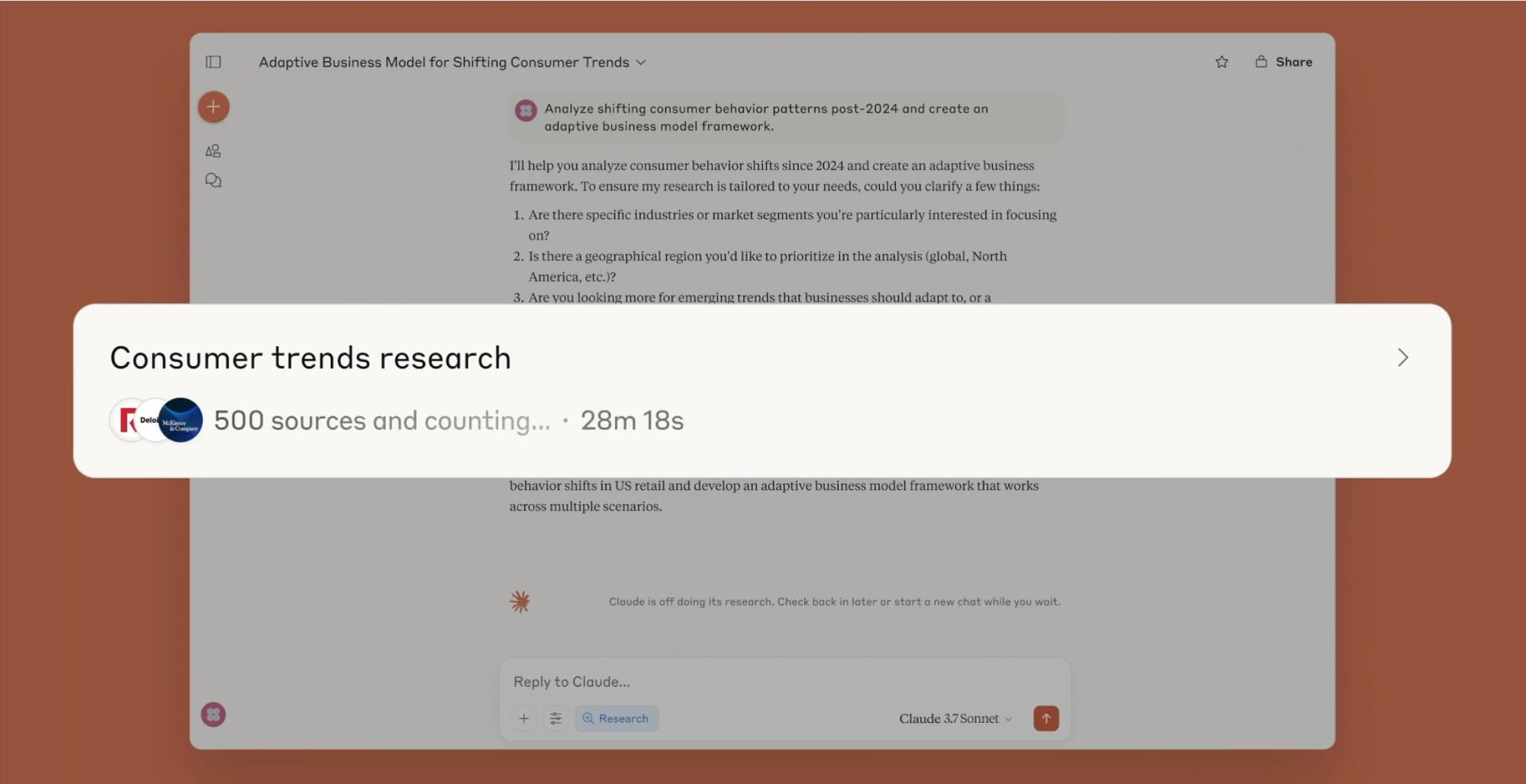Screen dimensions: 1526x784
Task: Click the source logos showing 500 sources
Action: (155, 419)
